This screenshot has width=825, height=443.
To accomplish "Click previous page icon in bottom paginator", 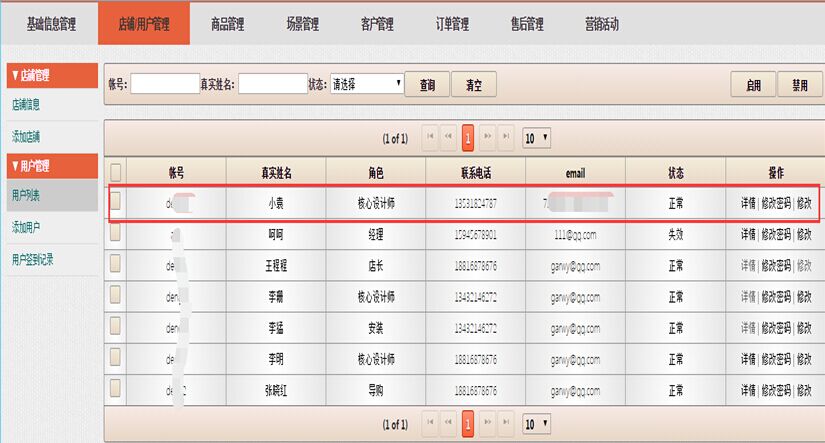I will [449, 424].
